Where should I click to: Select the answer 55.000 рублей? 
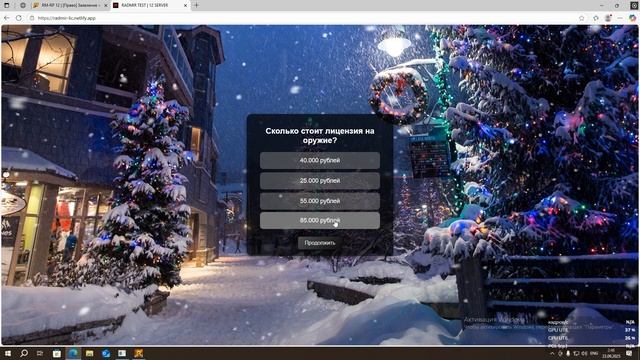point(320,201)
